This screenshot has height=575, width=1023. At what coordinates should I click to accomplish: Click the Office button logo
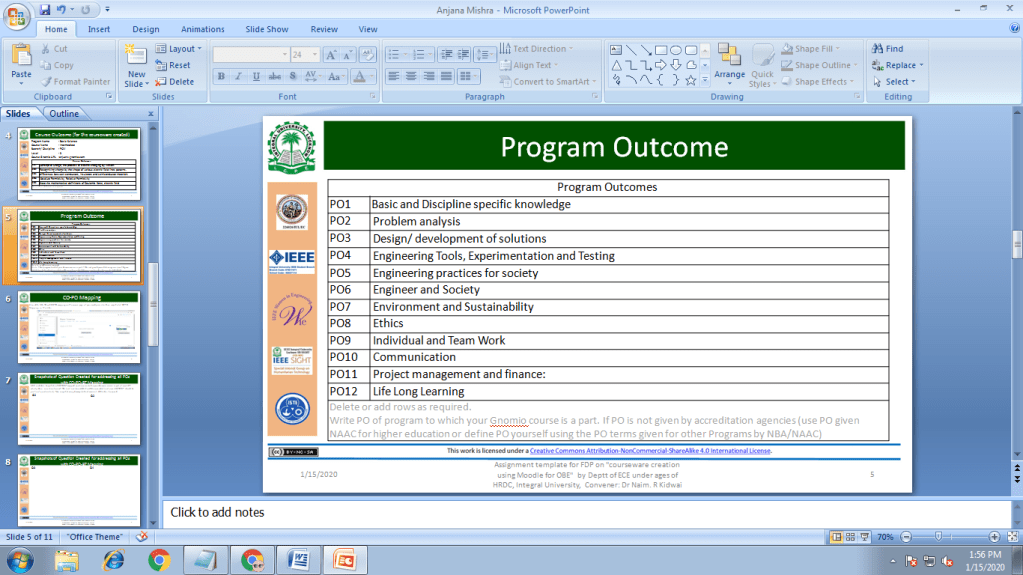(x=16, y=18)
